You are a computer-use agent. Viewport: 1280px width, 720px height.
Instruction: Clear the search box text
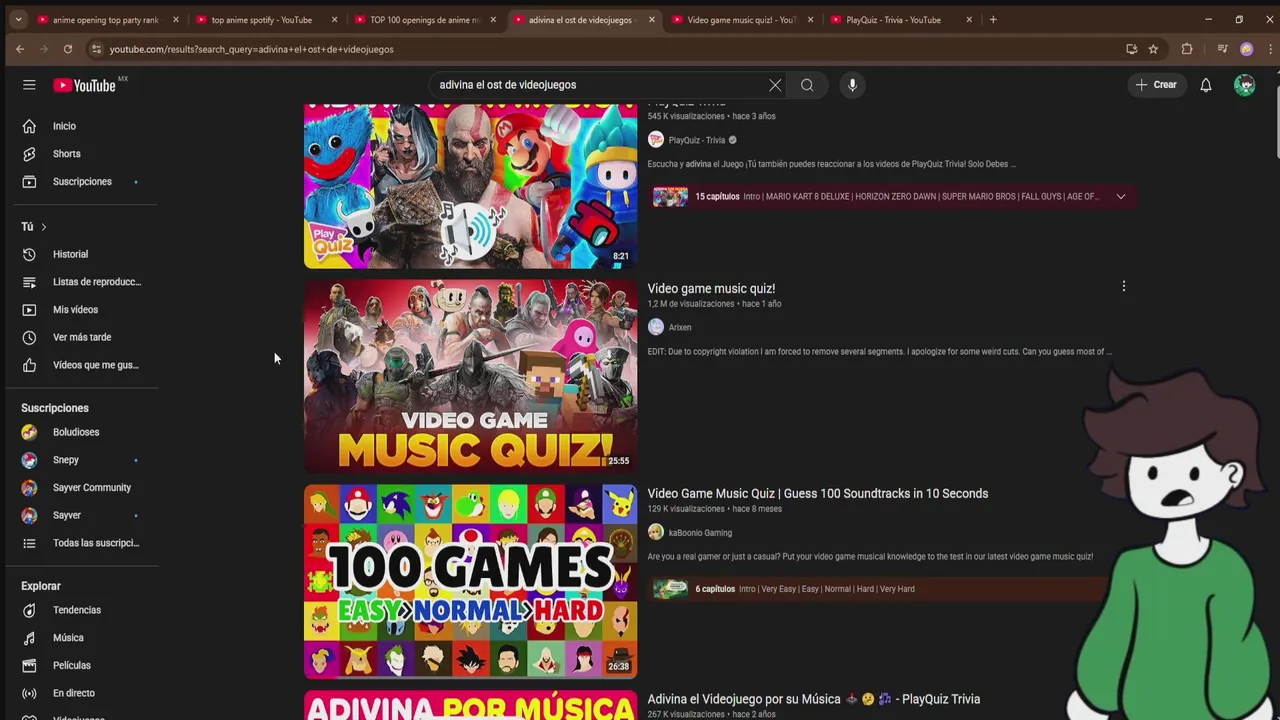pos(775,85)
